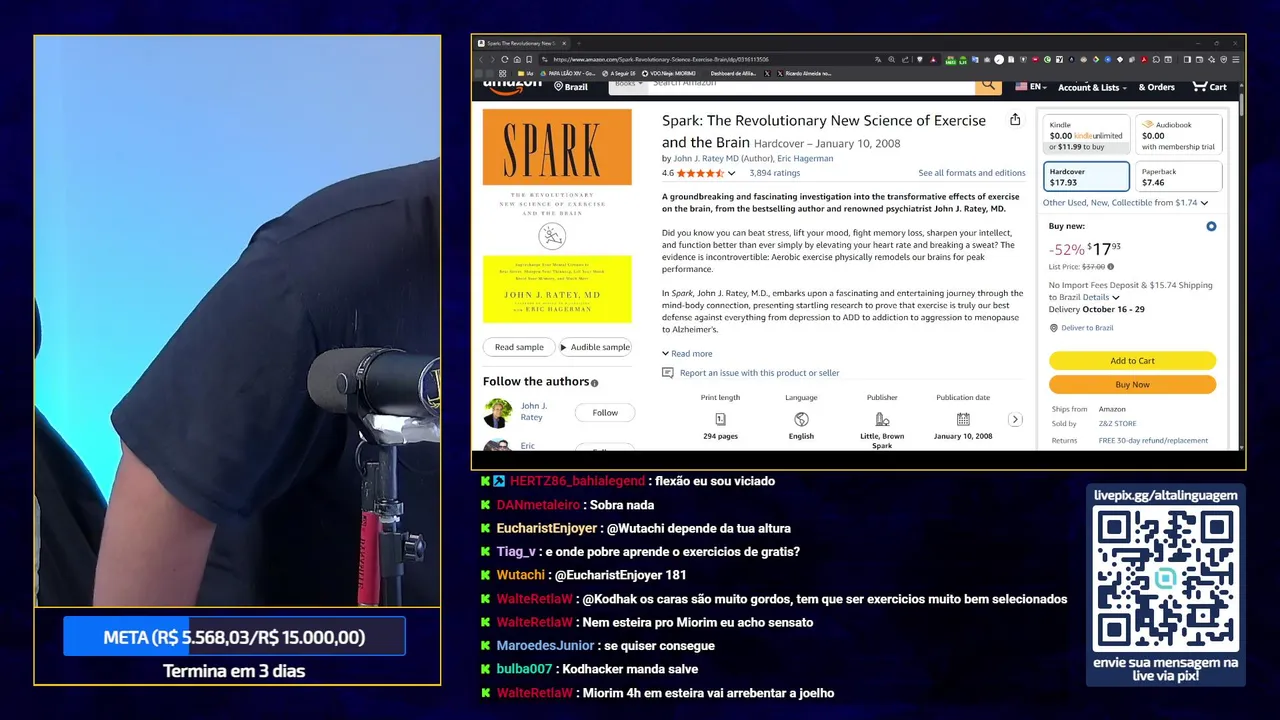Click John J. Ratey author avatar

(498, 413)
